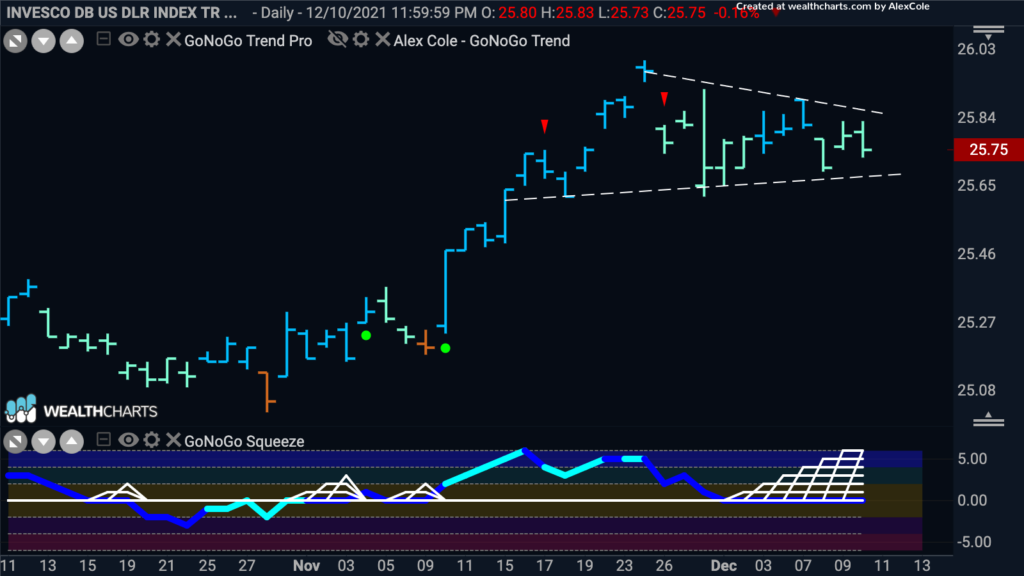Move the GoNoGo Squeeze pane up
Viewport: 1024px width, 576px height.
point(72,442)
